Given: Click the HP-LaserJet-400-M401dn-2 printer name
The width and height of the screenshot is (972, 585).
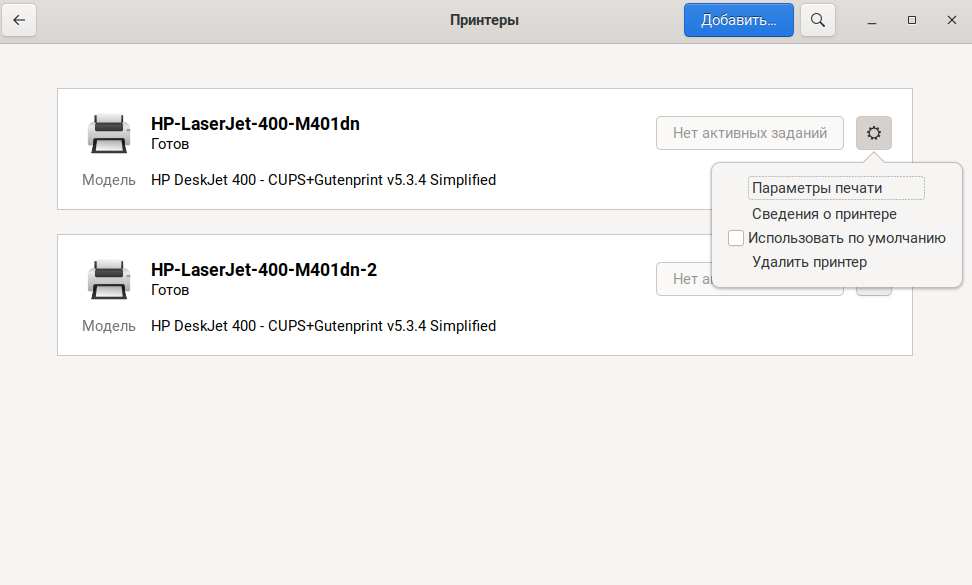Looking at the screenshot, I should (x=263, y=270).
